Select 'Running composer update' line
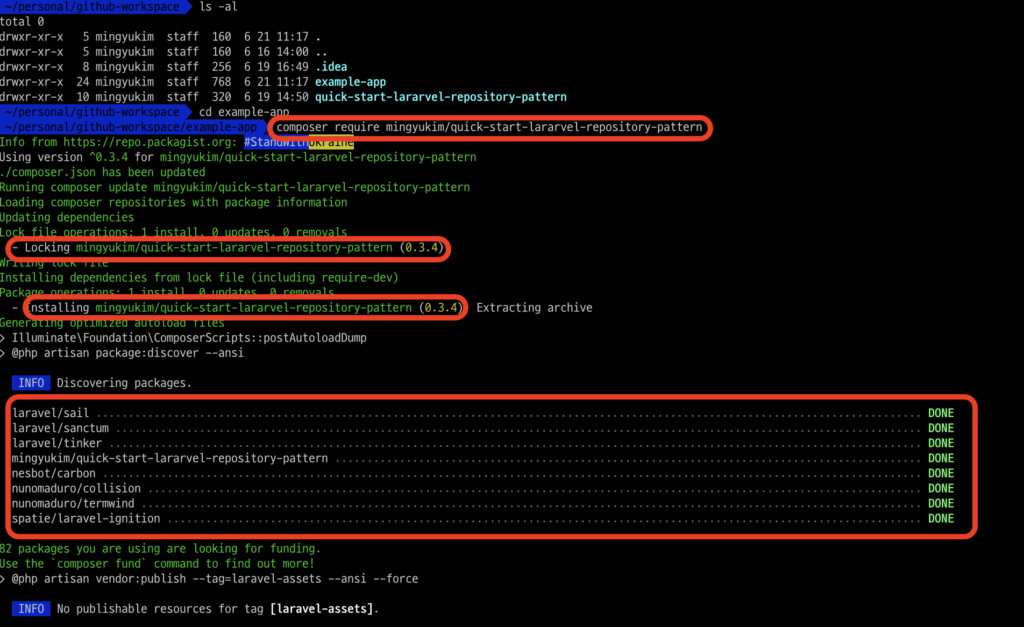This screenshot has width=1024, height=627. (235, 187)
